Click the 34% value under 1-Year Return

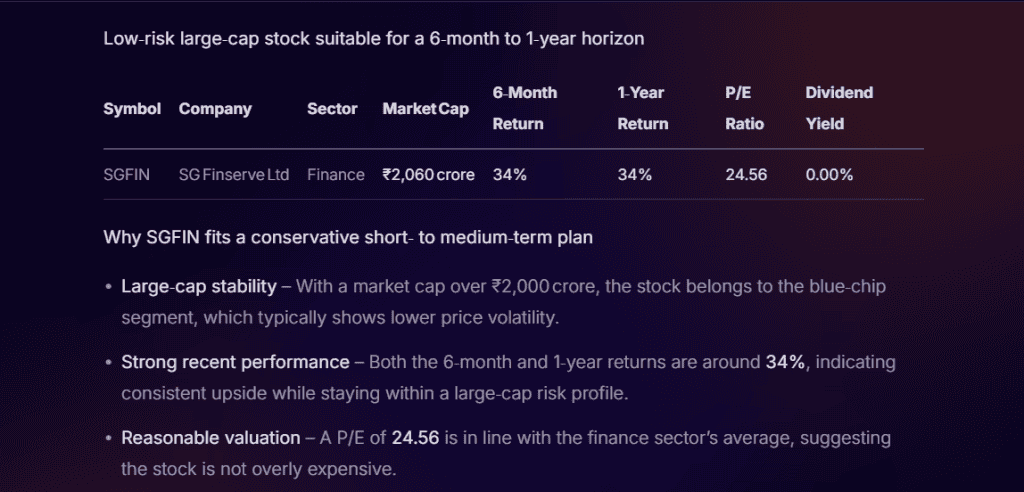(635, 175)
